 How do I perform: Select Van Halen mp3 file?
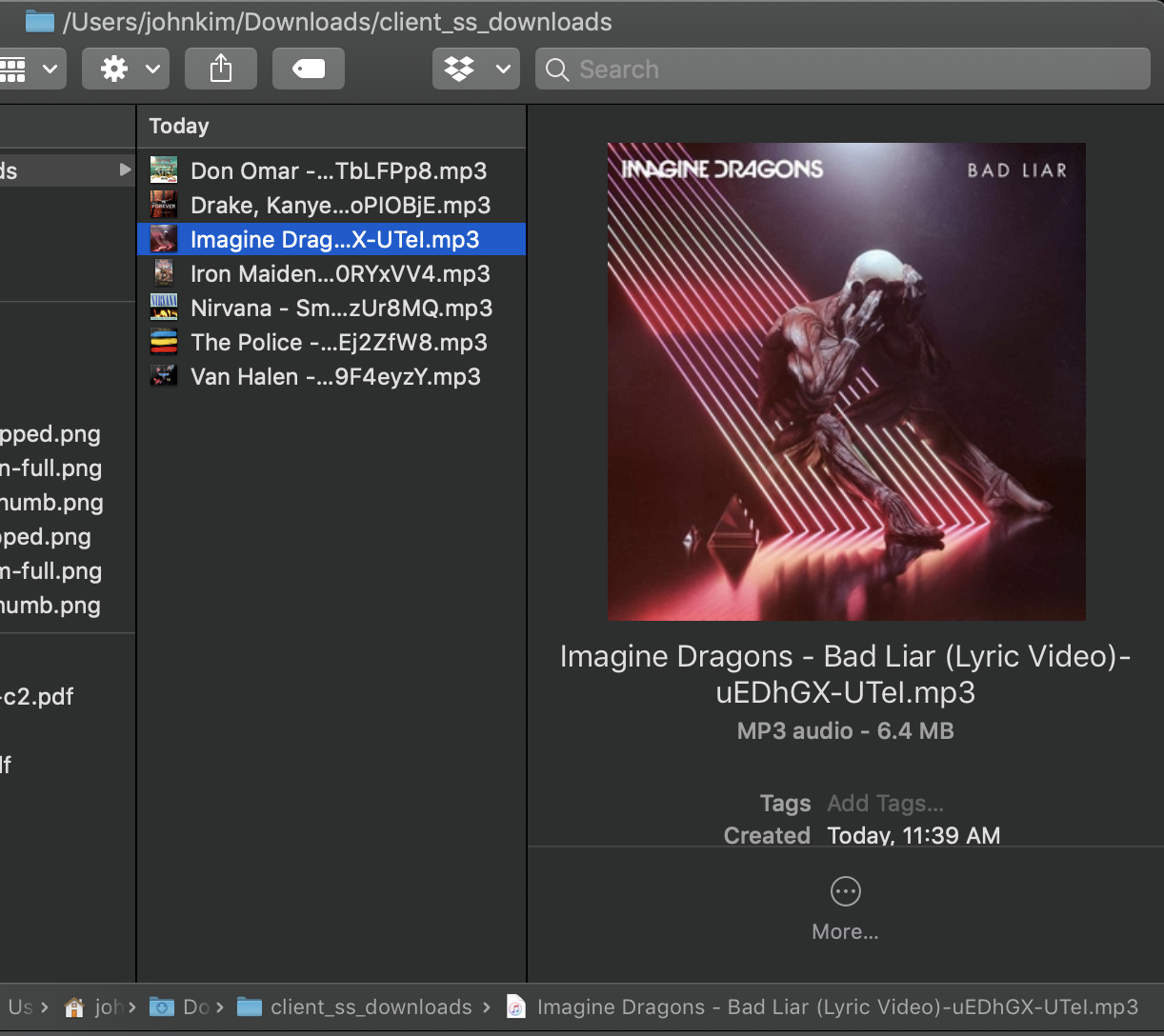point(331,376)
